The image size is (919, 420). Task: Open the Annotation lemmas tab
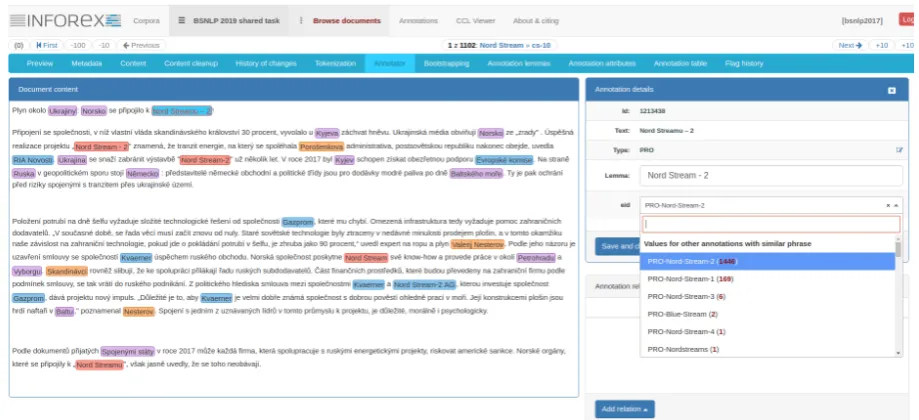click(x=519, y=63)
